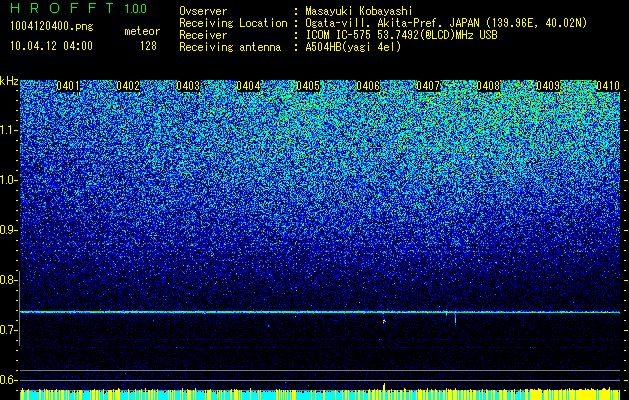
Task: Click the 0406 time marker
Action: click(x=368, y=86)
